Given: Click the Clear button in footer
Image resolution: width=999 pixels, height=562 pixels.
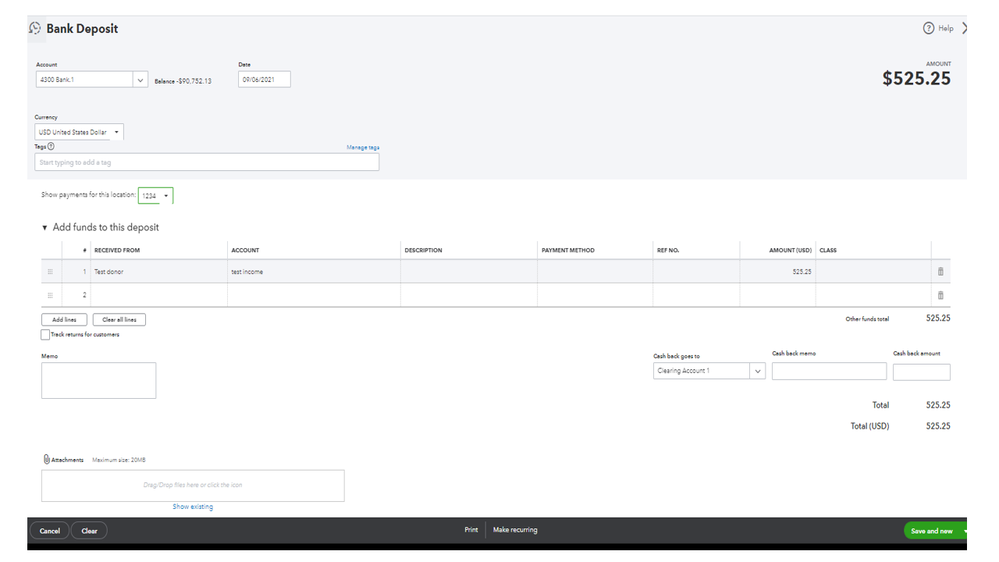Looking at the screenshot, I should (89, 531).
